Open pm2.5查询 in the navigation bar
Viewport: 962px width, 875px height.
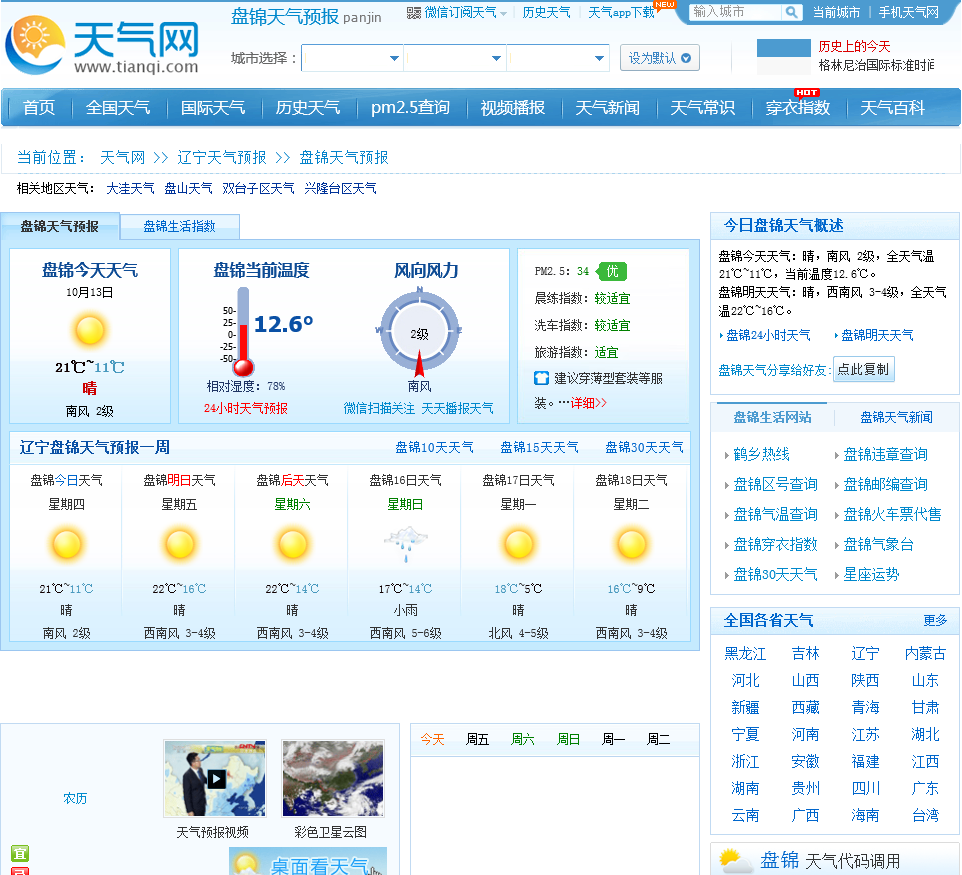point(410,108)
